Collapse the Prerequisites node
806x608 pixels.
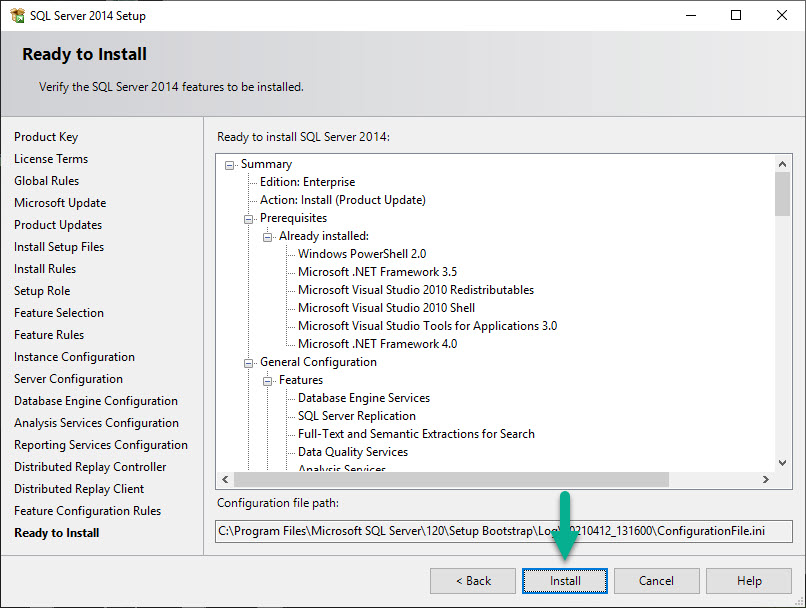(x=248, y=219)
